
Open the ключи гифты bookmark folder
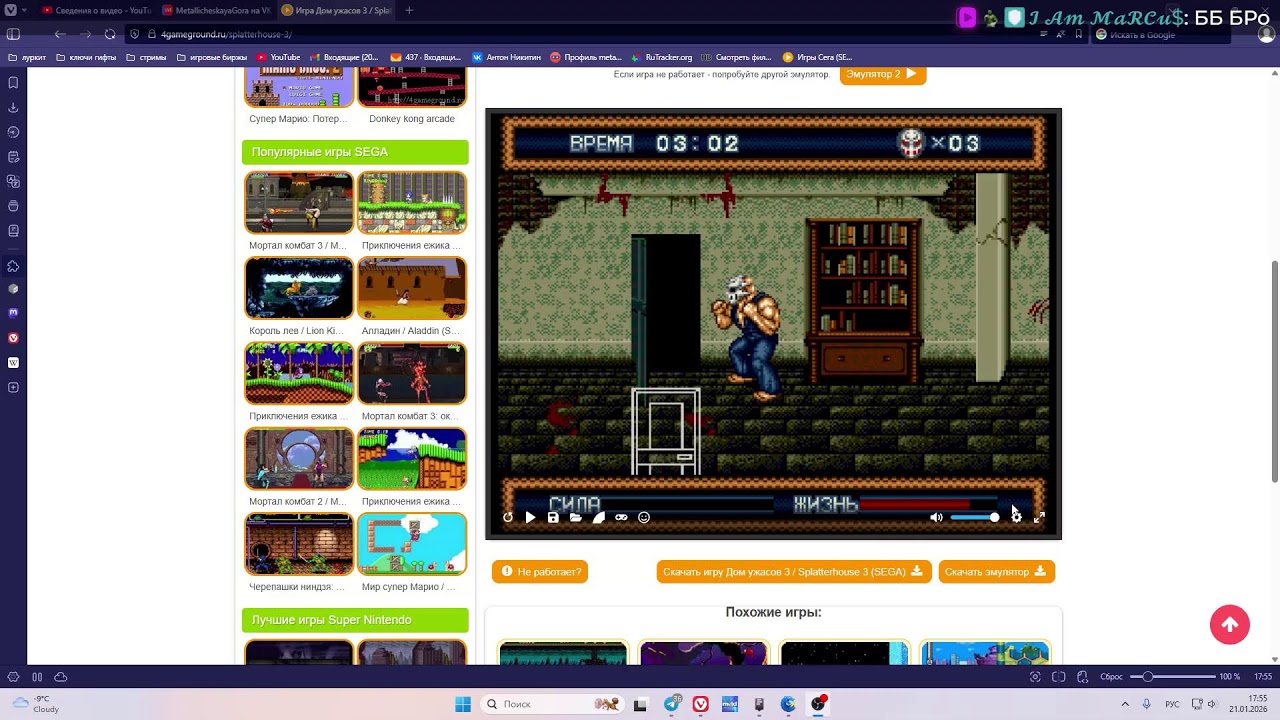coord(85,57)
